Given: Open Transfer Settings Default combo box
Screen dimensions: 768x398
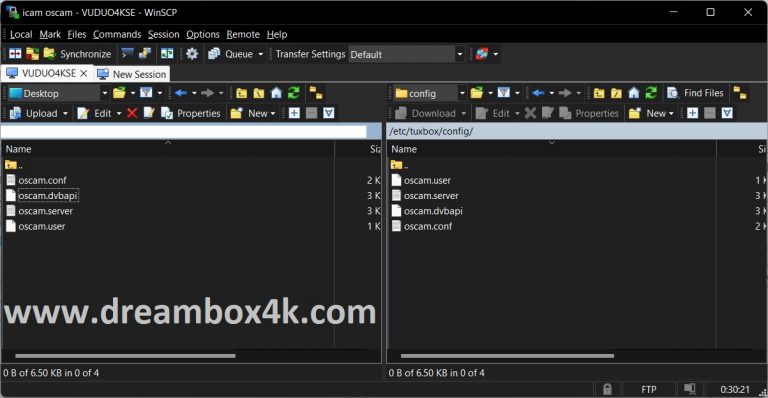Looking at the screenshot, I should [406, 54].
